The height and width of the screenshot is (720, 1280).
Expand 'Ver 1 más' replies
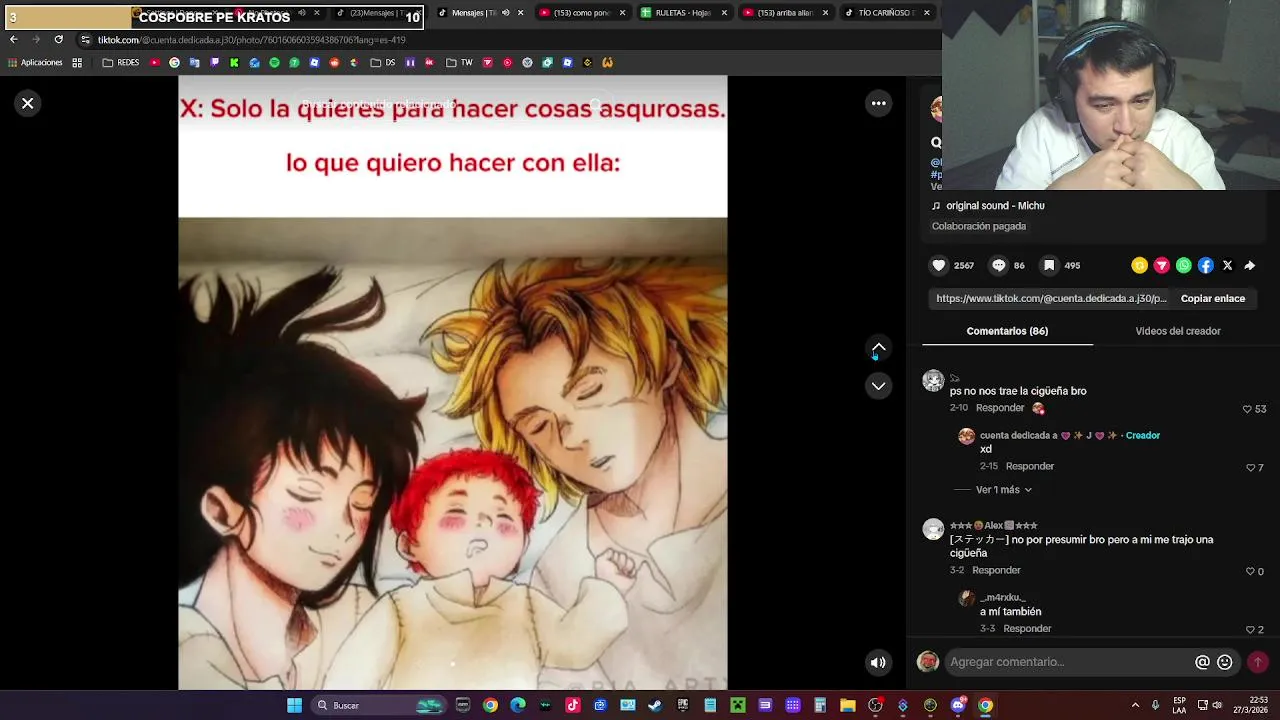pyautogui.click(x=1004, y=490)
